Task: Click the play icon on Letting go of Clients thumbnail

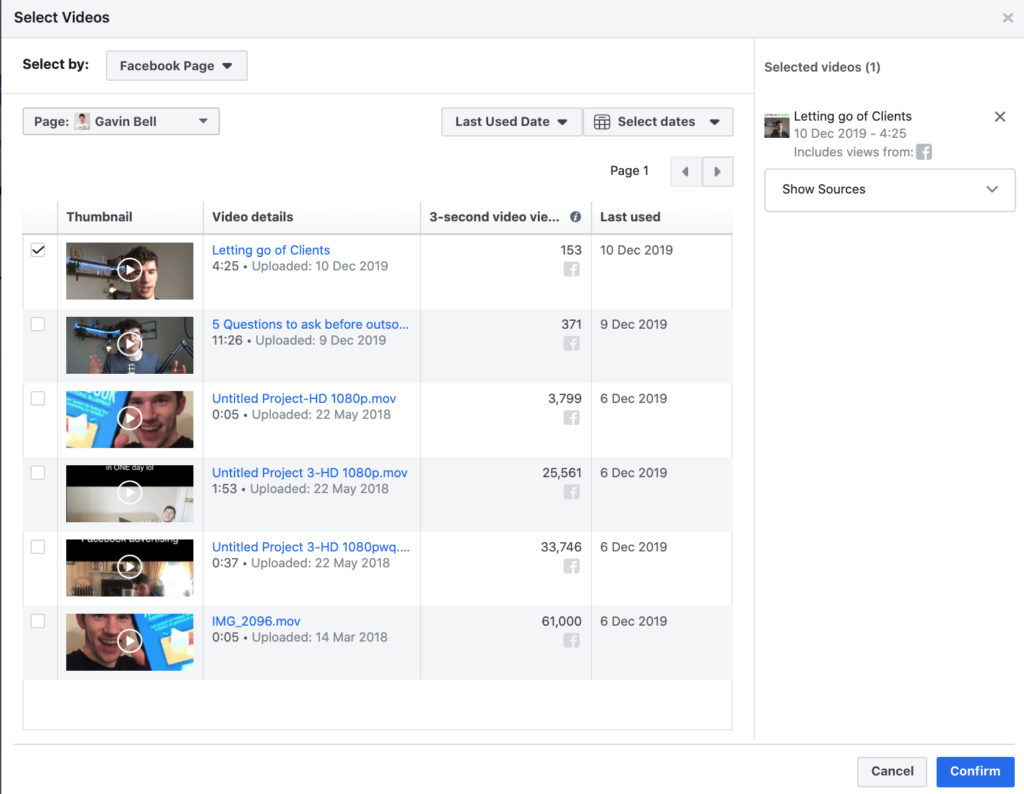Action: tap(130, 270)
